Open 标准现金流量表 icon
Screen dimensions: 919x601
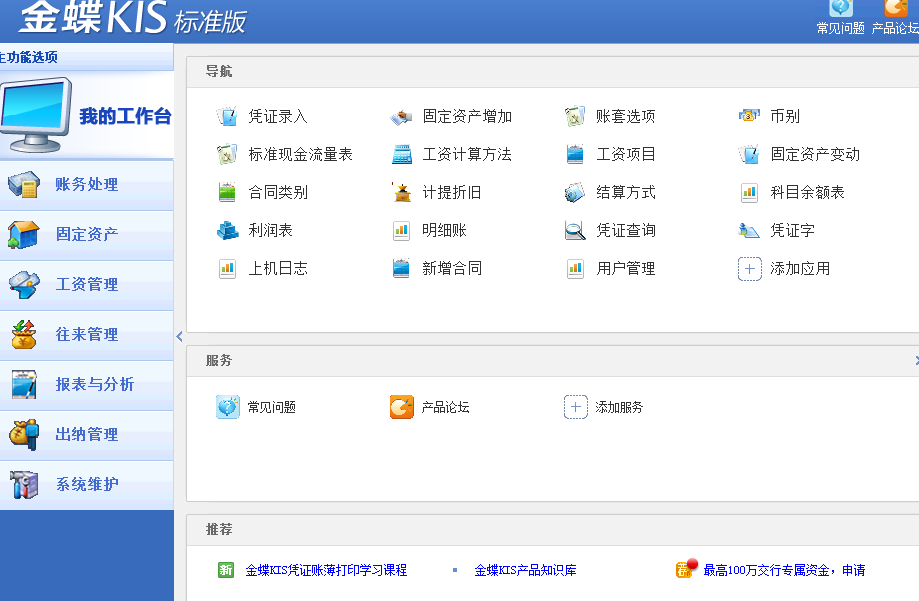[226, 154]
